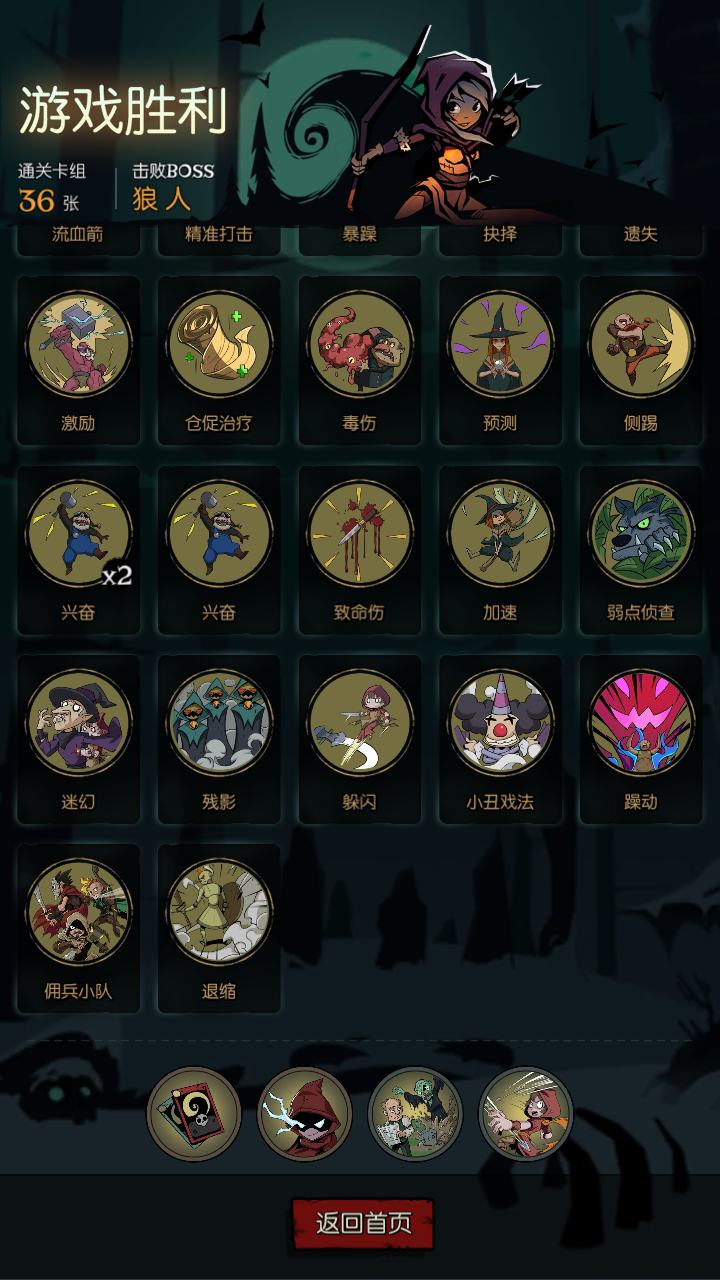Open the red-haired girl punching relic
720x1280 pixels.
[x=526, y=1114]
